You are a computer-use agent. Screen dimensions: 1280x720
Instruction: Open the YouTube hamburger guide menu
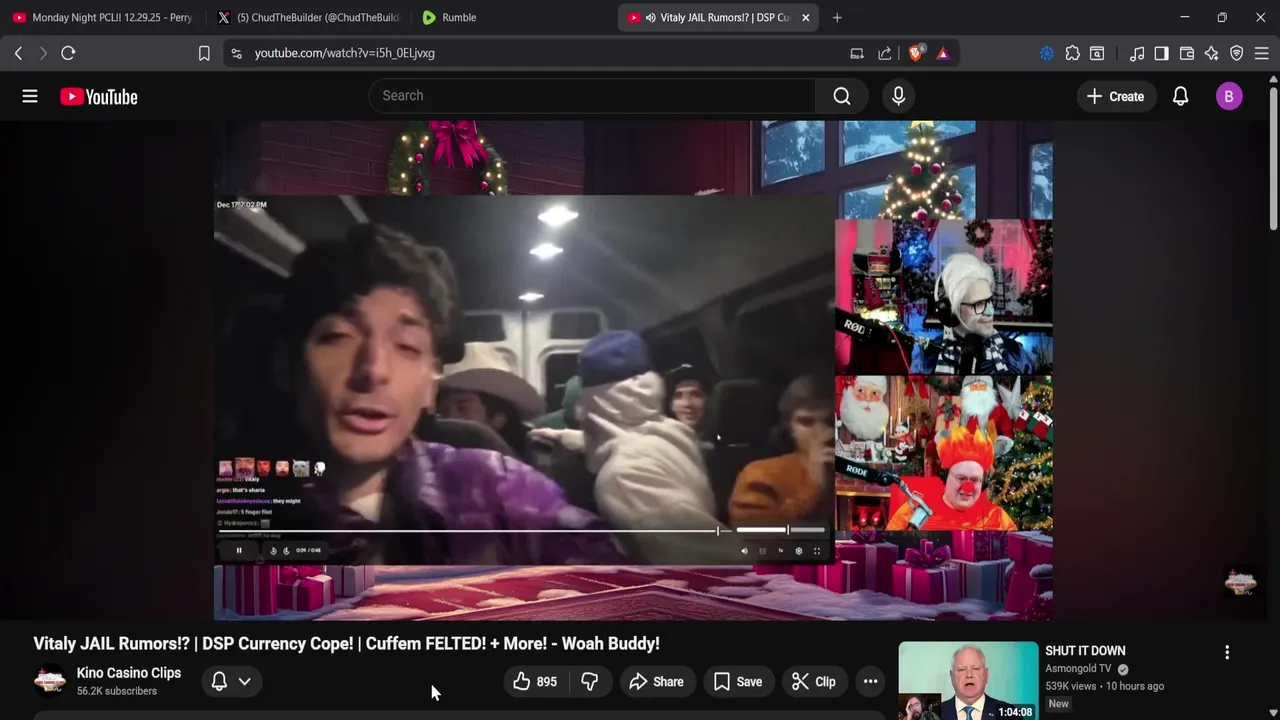point(30,96)
